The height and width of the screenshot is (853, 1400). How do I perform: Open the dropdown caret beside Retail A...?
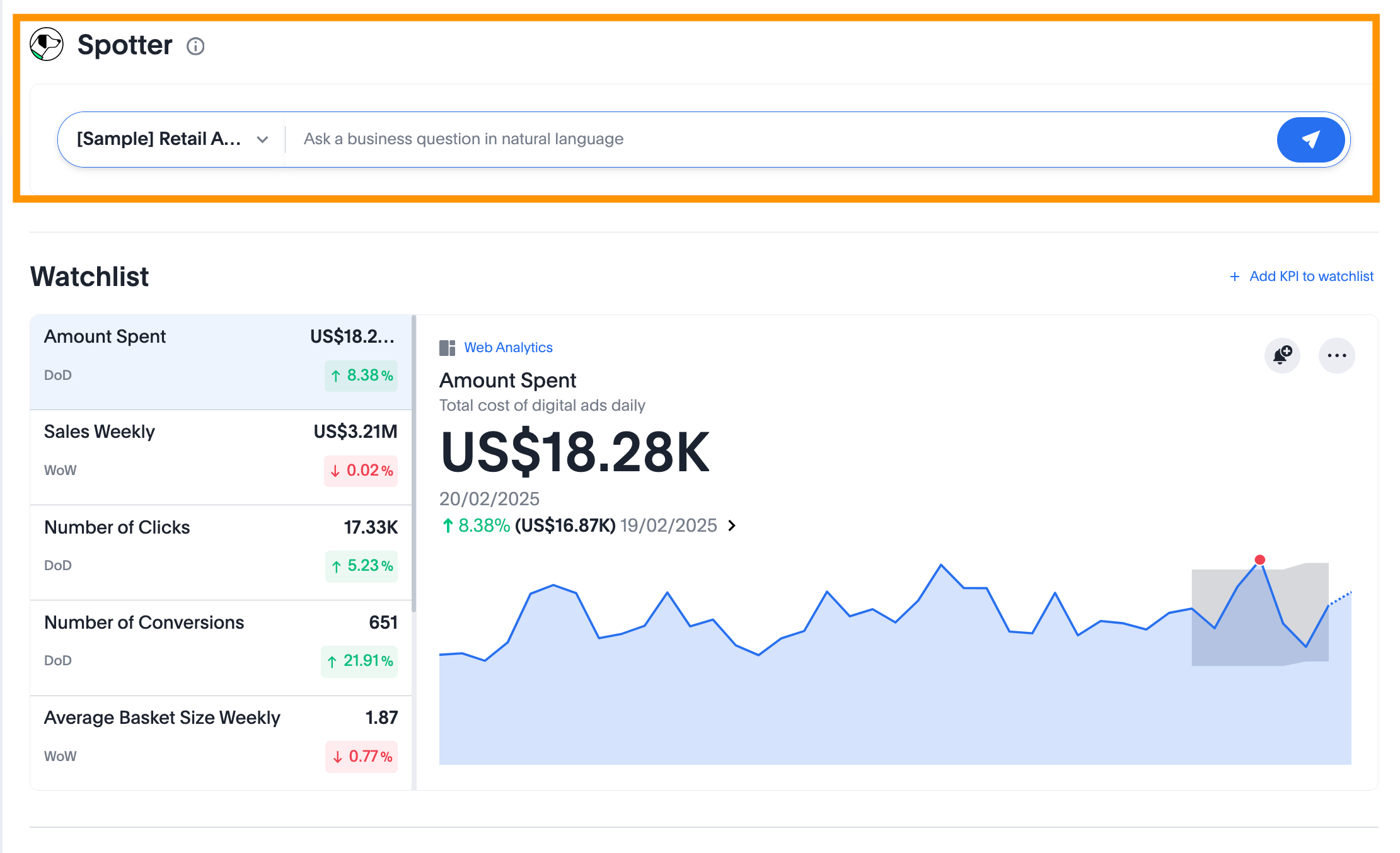click(263, 139)
